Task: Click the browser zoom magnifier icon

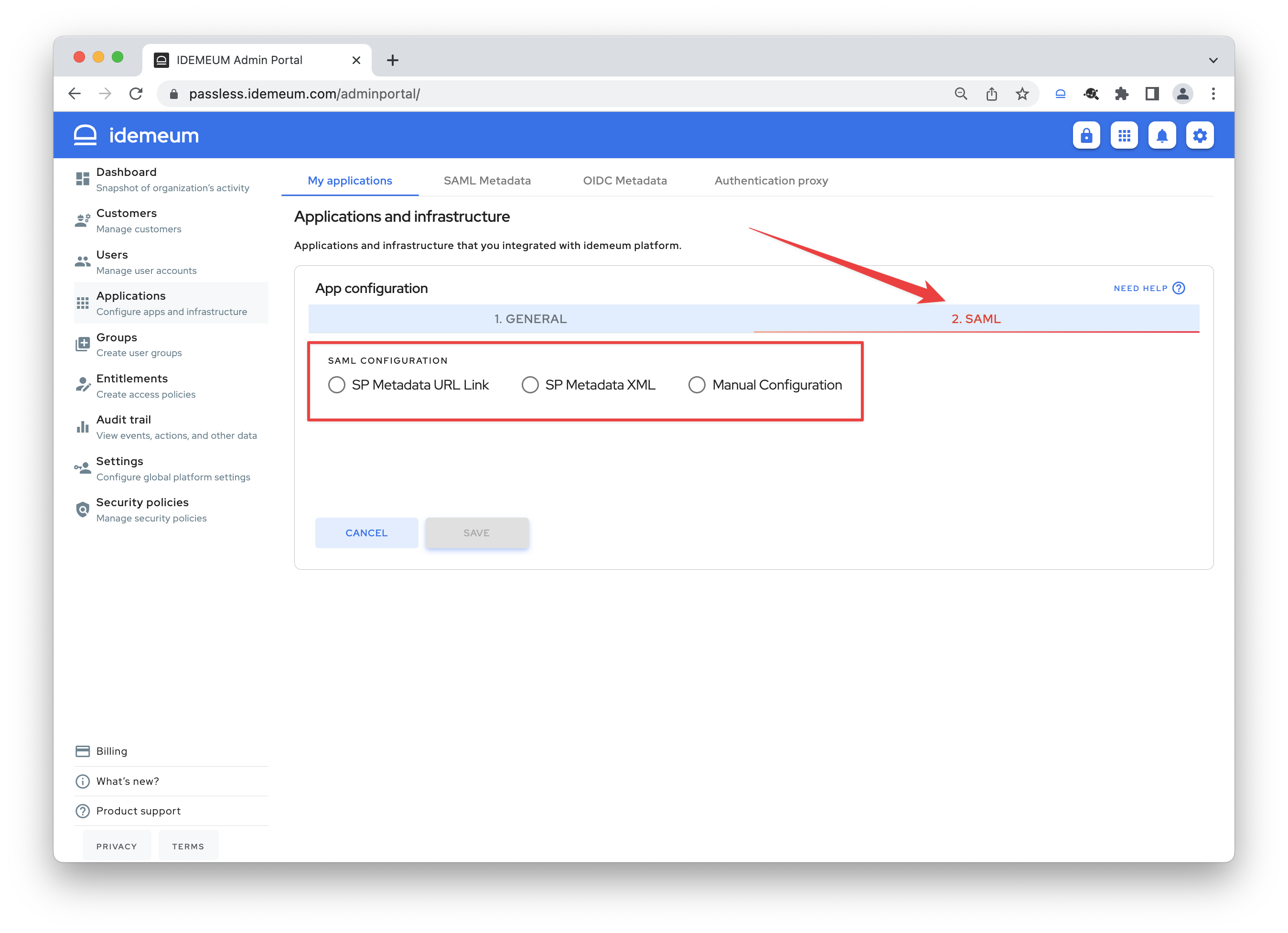Action: pos(960,94)
